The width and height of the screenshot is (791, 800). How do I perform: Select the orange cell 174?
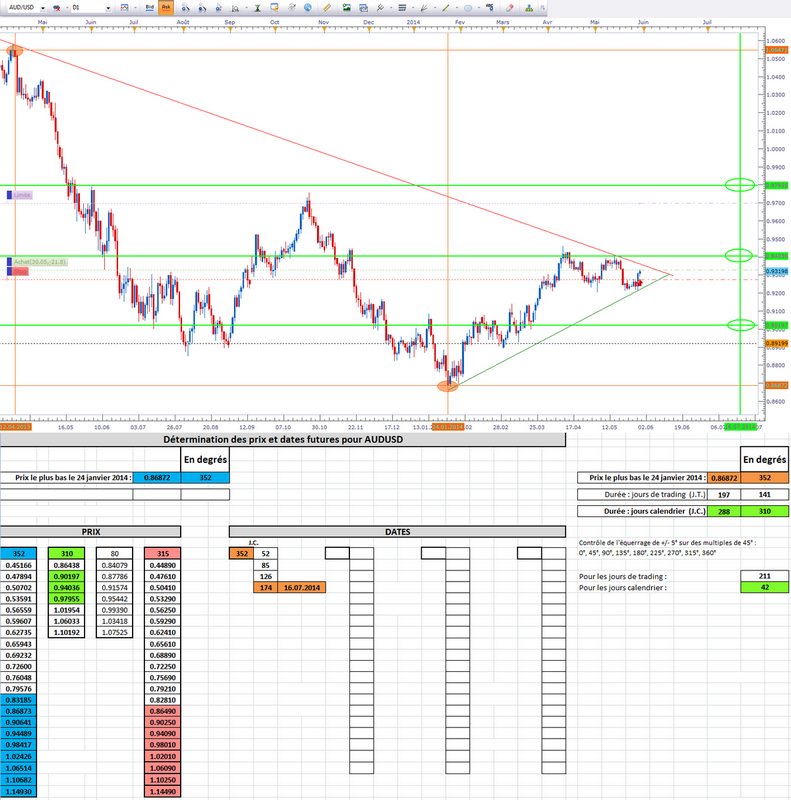(265, 588)
